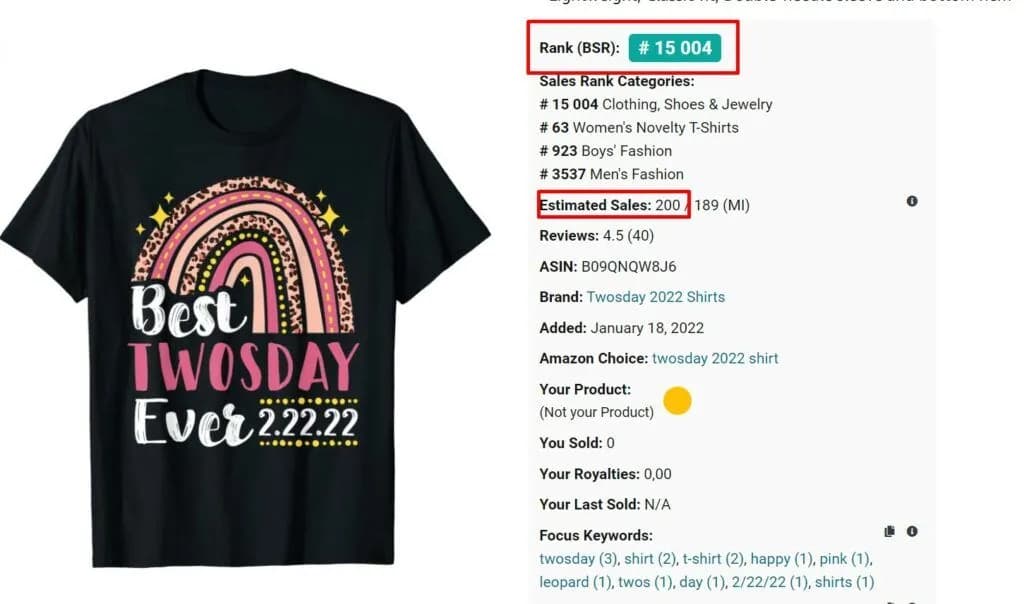Select the twosday (3) focus keyword

(x=577, y=559)
